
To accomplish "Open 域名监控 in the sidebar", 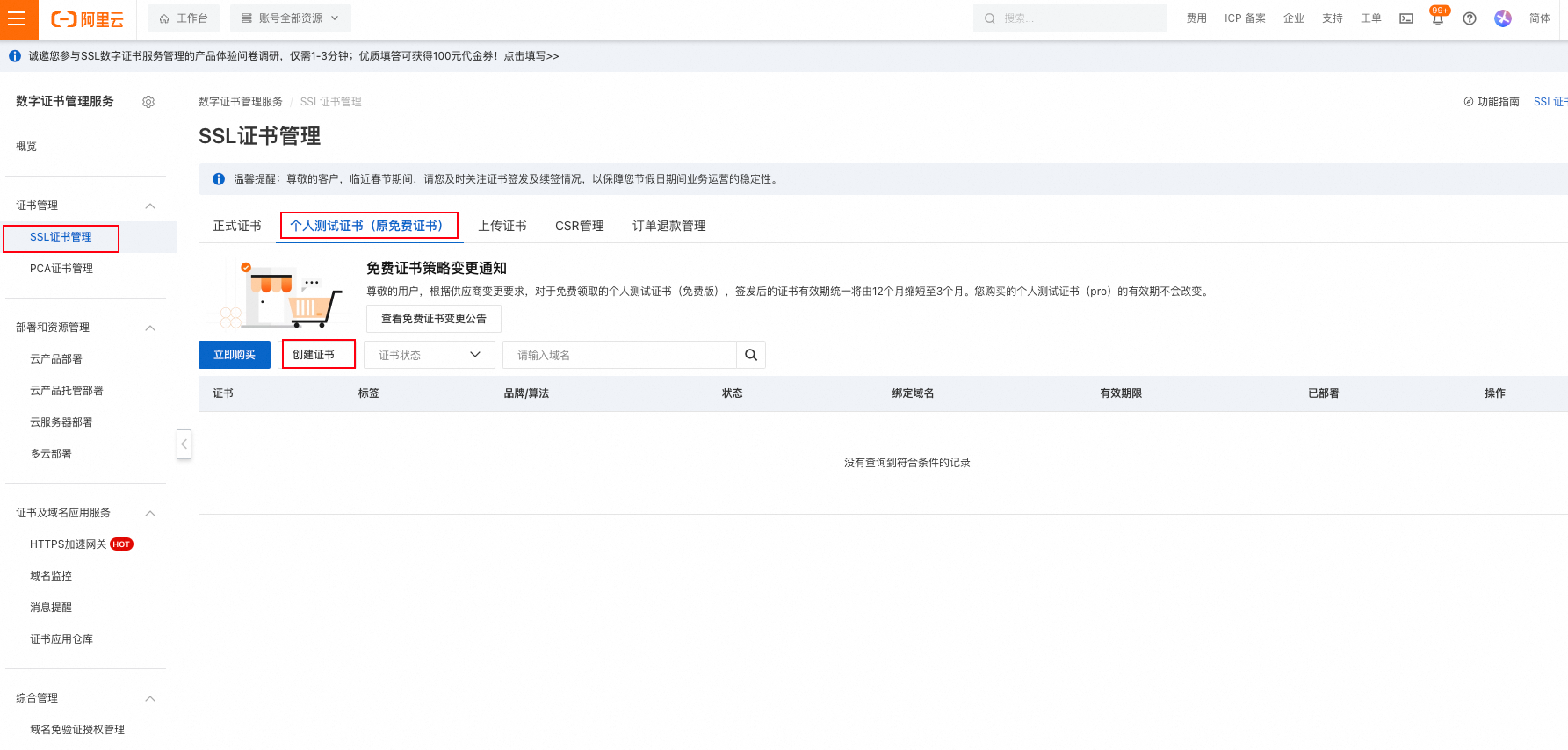I will (51, 576).
